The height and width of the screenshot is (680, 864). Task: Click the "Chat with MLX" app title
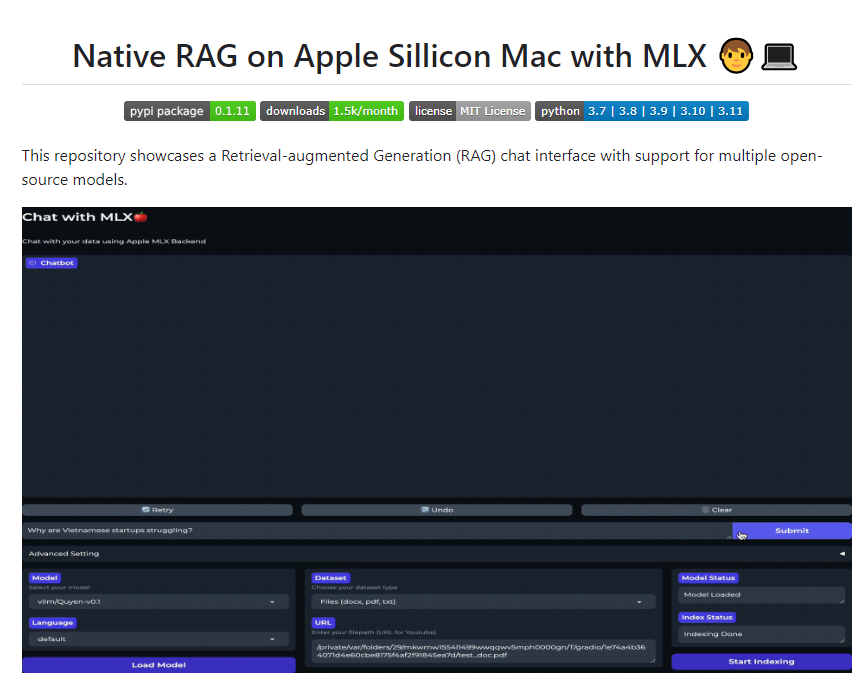pyautogui.click(x=78, y=217)
